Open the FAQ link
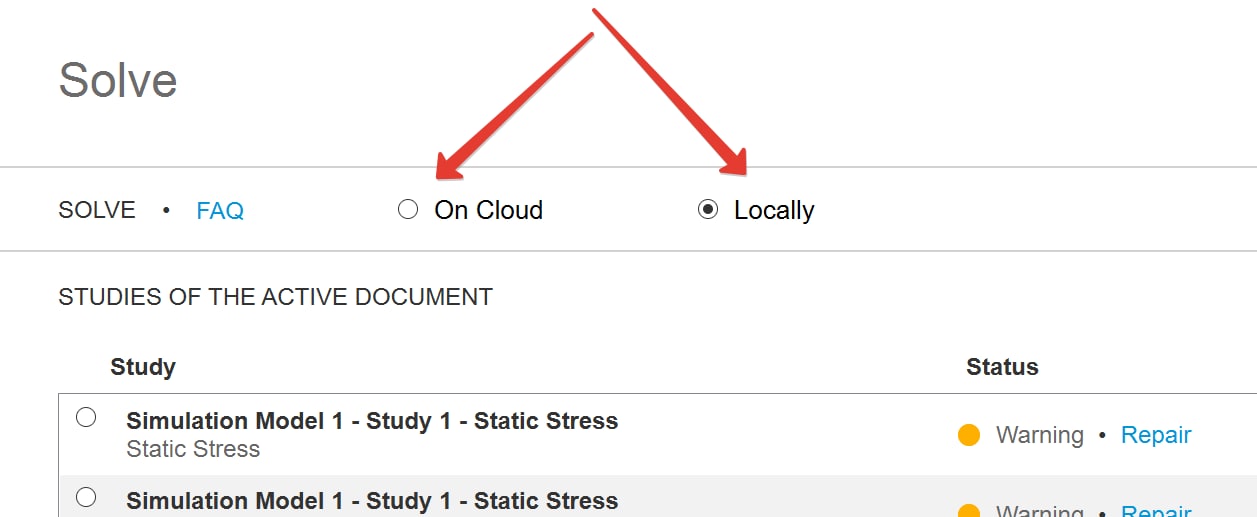The height and width of the screenshot is (517, 1257). point(220,211)
